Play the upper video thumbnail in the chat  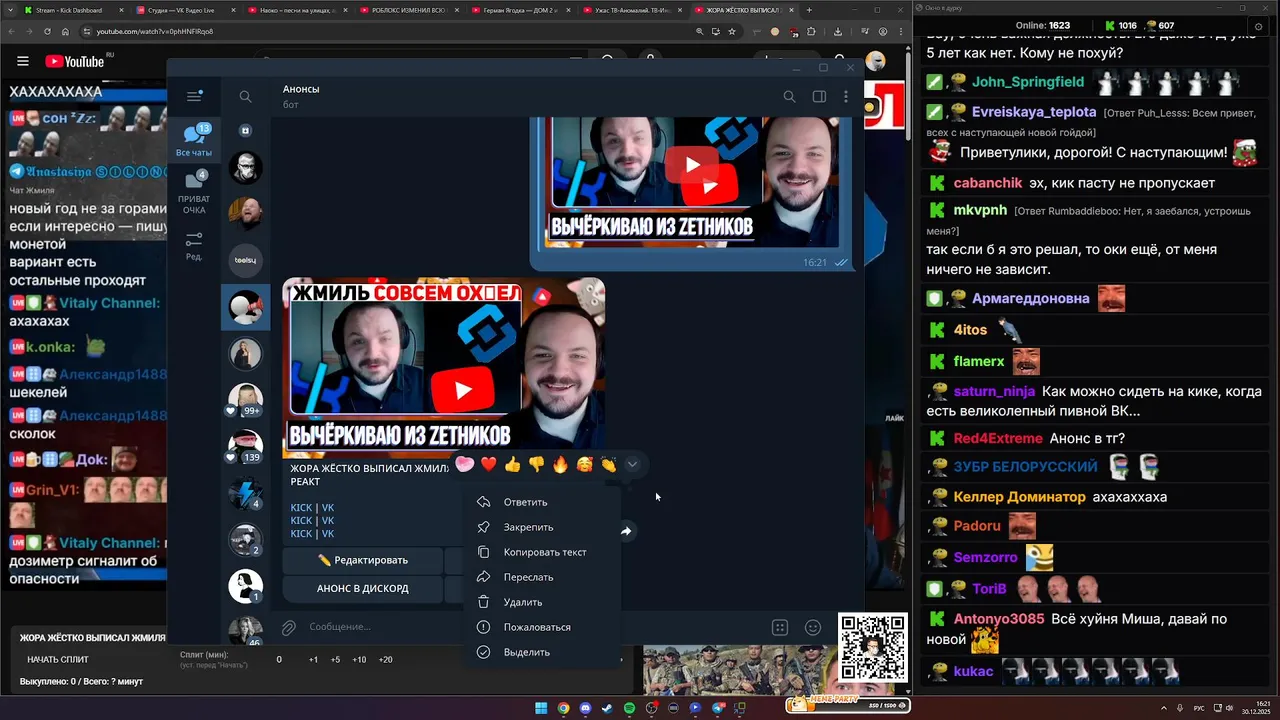tap(692, 165)
